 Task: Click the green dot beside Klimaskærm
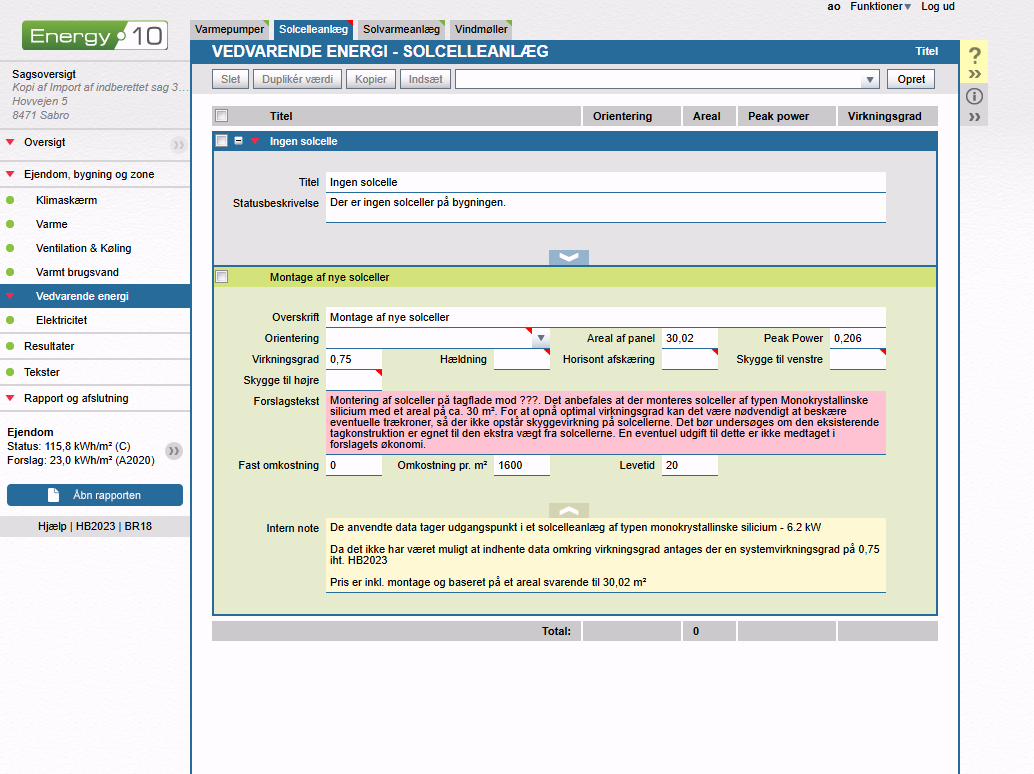pyautogui.click(x=11, y=200)
